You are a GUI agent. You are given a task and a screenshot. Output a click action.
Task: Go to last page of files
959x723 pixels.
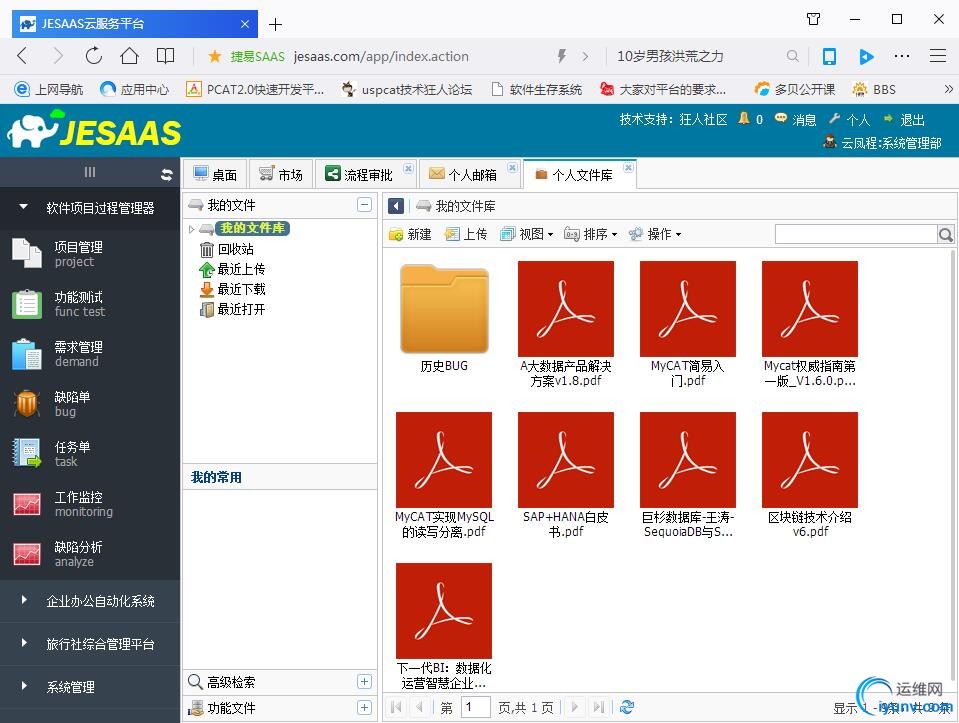[x=598, y=707]
